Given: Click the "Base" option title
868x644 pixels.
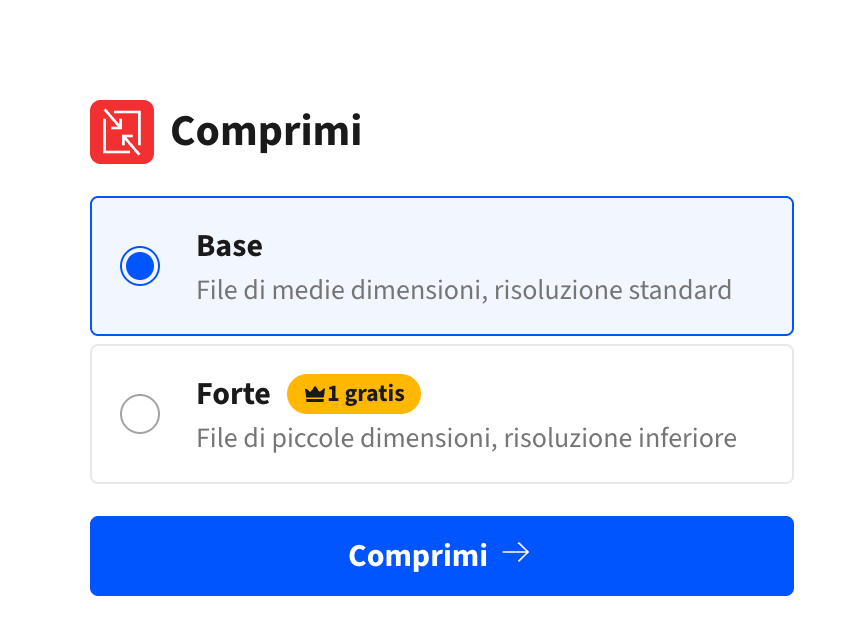Looking at the screenshot, I should pos(229,246).
